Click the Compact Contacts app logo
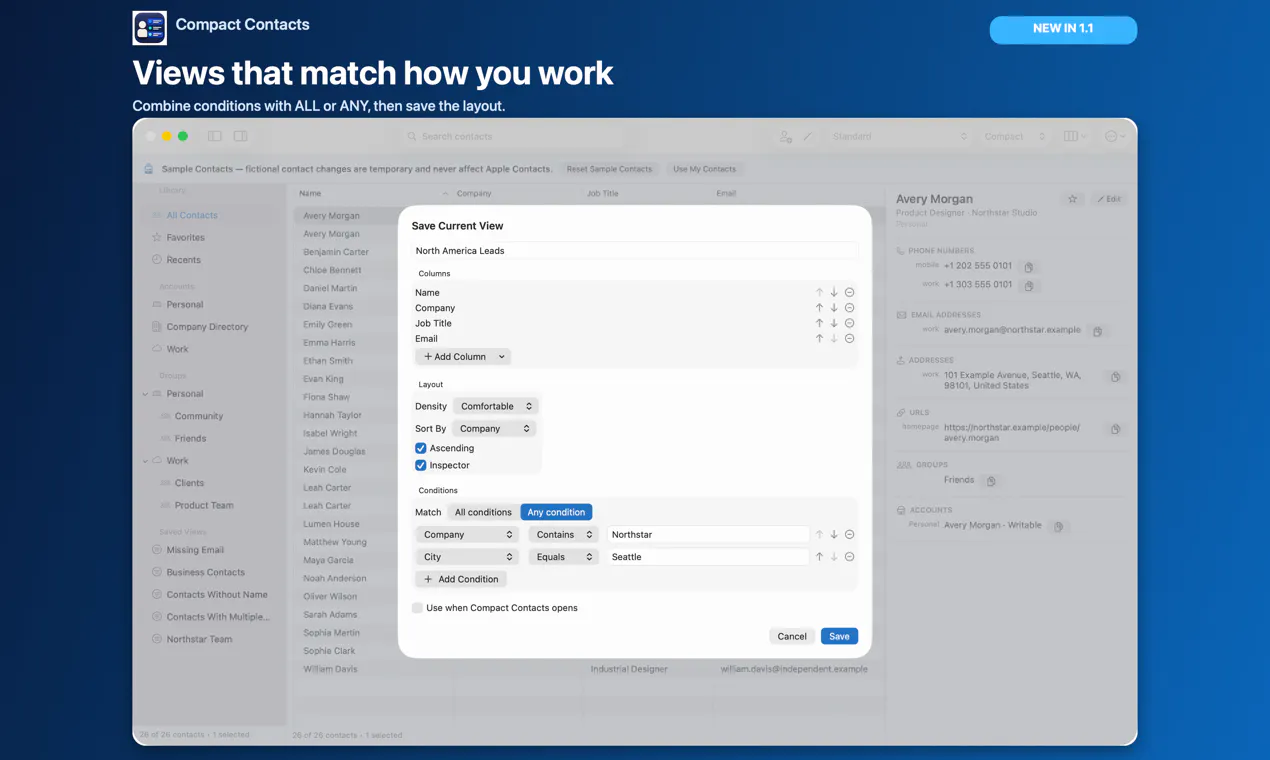 (x=150, y=28)
